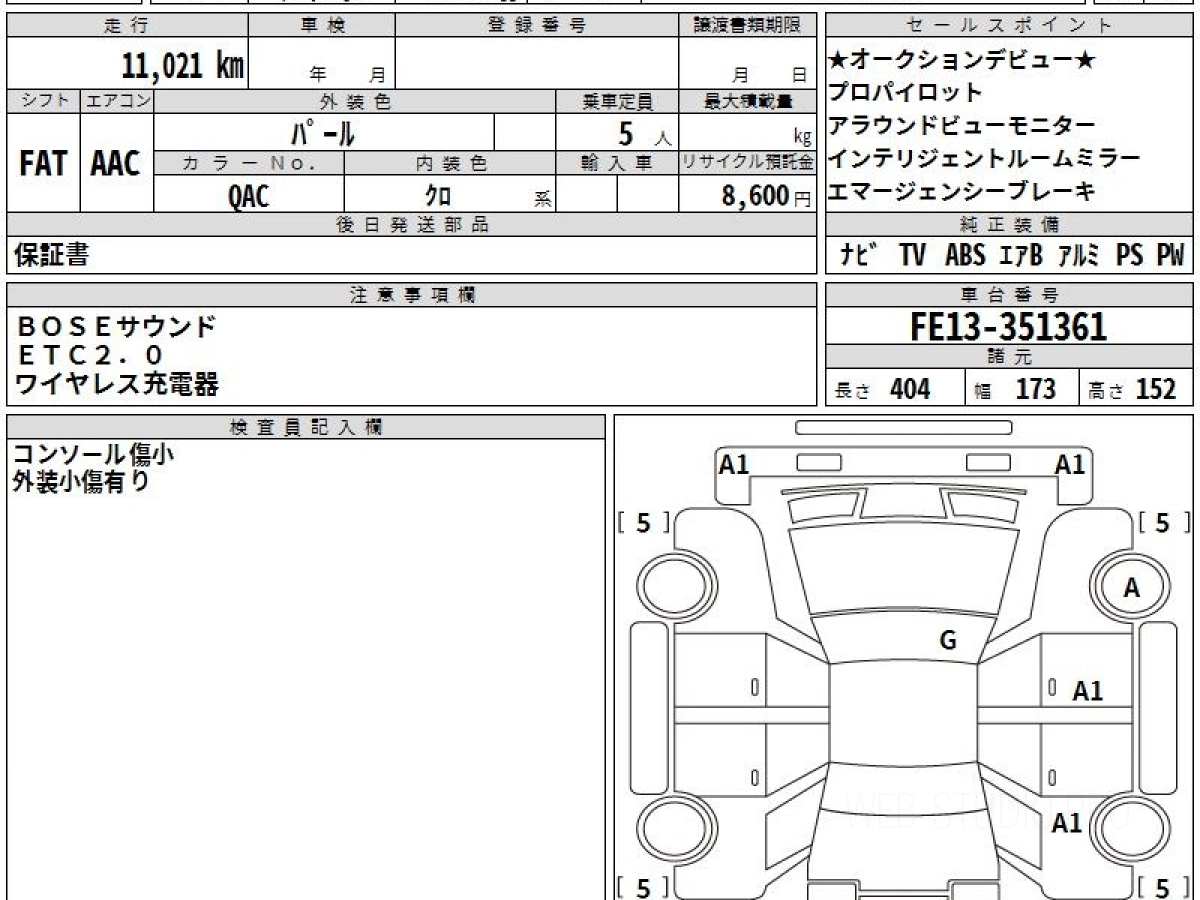Click the 後日発送部品 section header
The width and height of the screenshot is (1200, 900).
tap(411, 225)
